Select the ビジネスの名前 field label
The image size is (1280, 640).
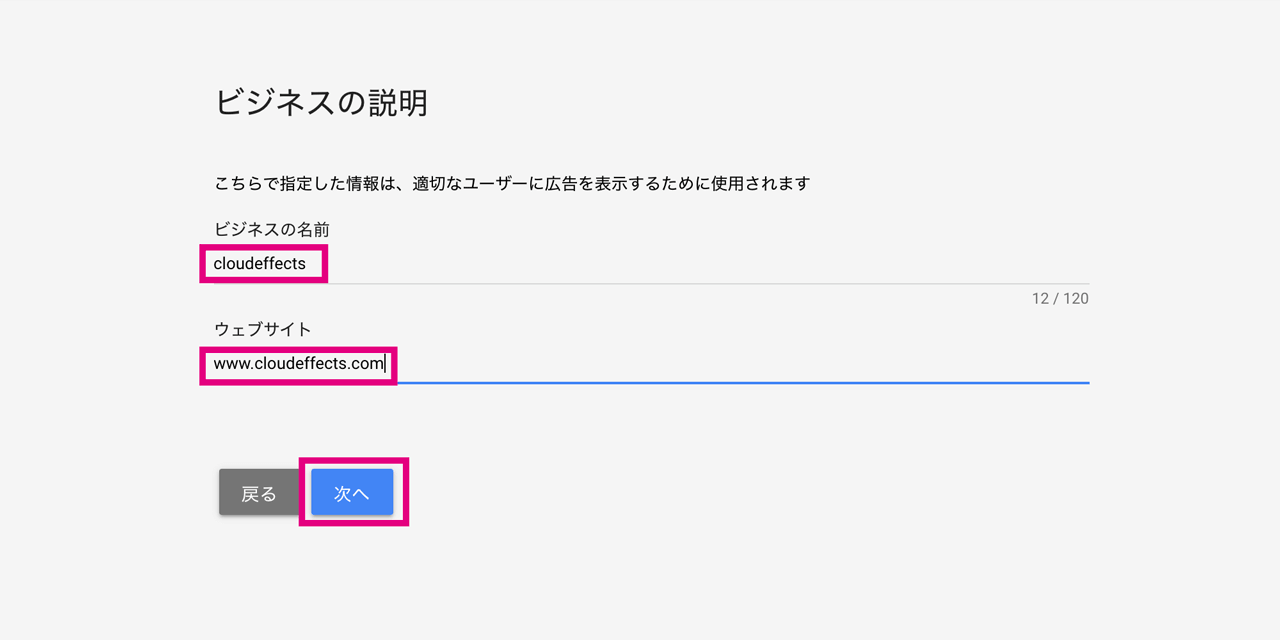(x=272, y=230)
